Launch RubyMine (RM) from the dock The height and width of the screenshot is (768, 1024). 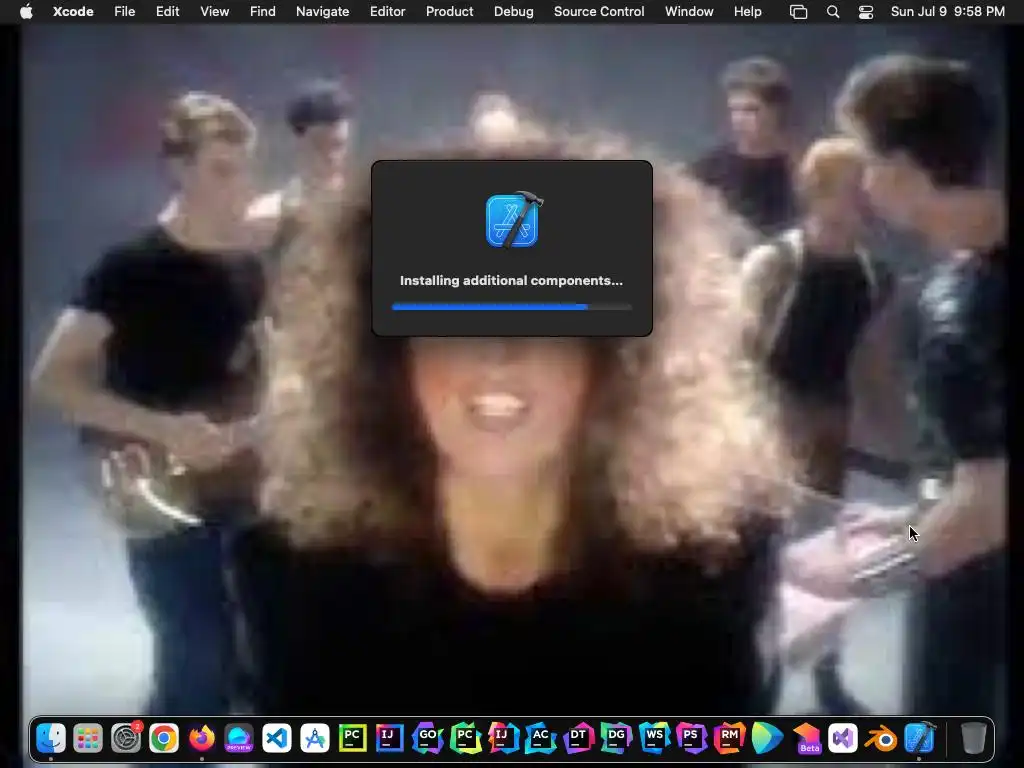pyautogui.click(x=729, y=739)
